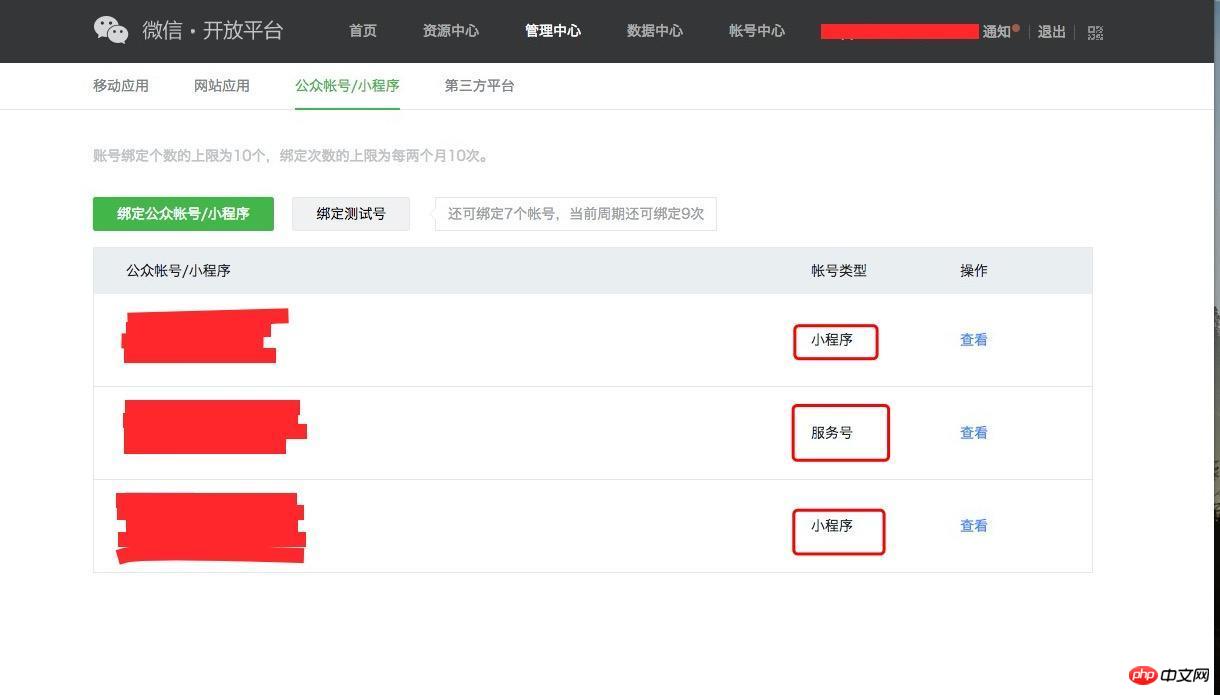Click the WeChat Open Platform logo icon
Viewport: 1220px width, 695px height.
110,30
